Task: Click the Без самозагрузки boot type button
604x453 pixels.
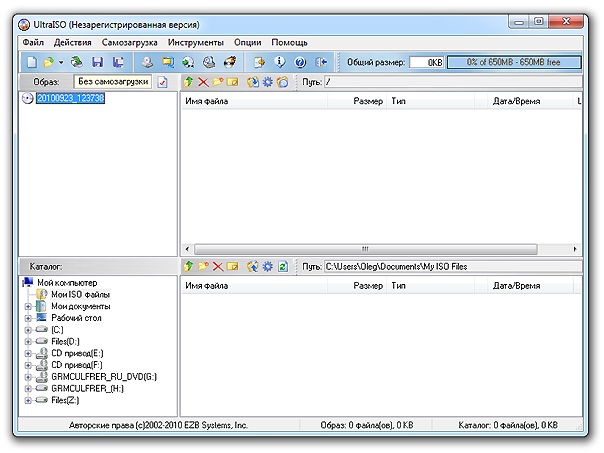Action: click(113, 82)
